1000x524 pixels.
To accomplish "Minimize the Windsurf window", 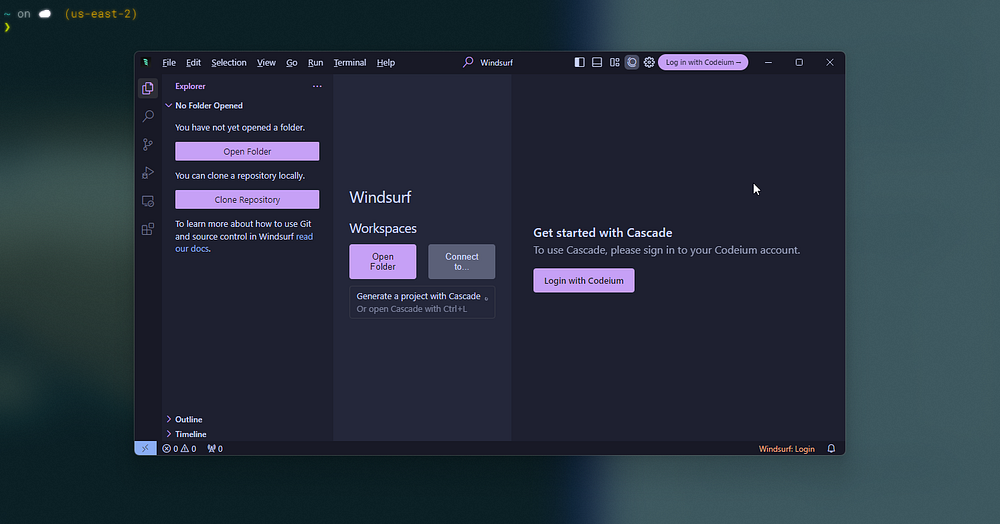I will click(768, 62).
